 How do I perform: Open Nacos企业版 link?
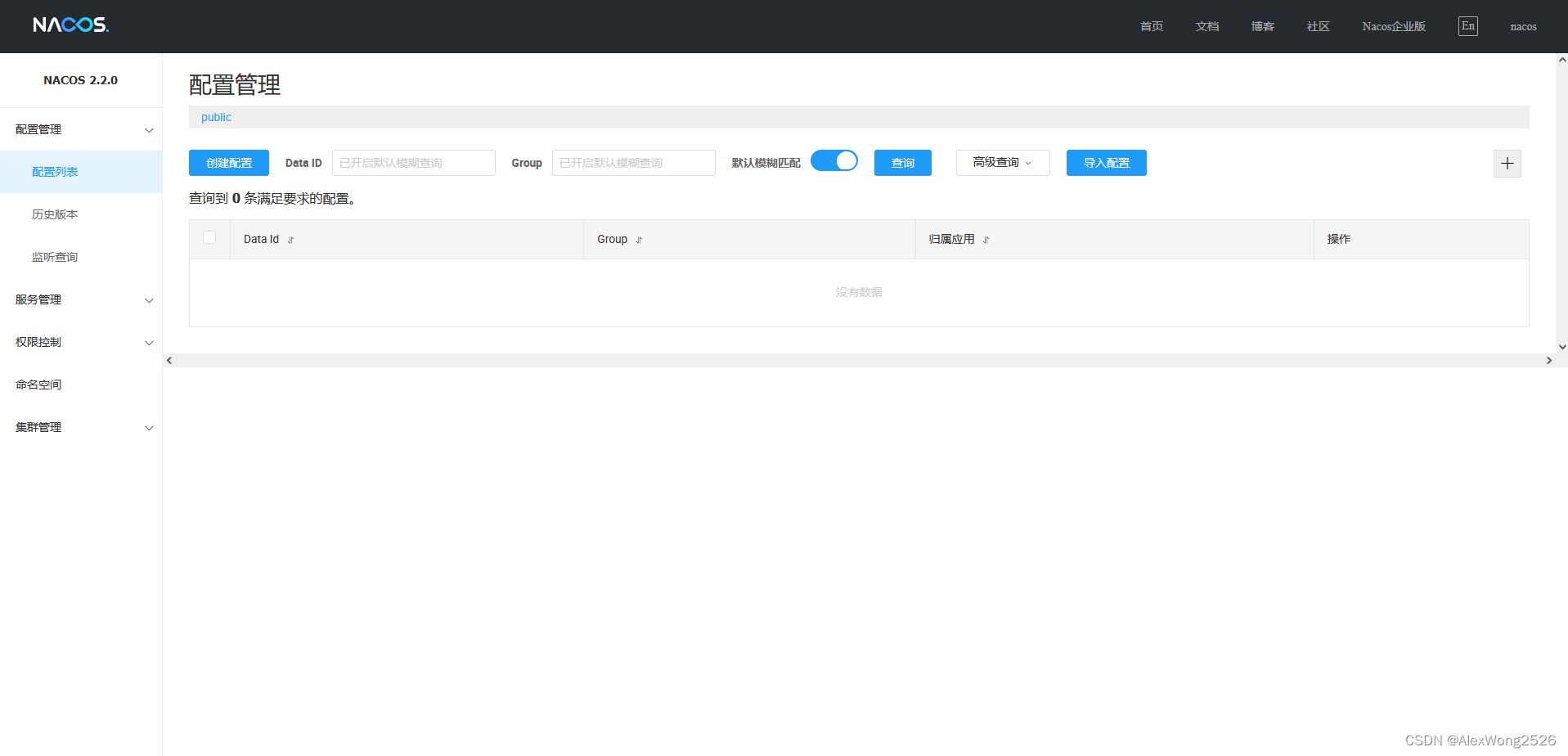click(x=1395, y=26)
